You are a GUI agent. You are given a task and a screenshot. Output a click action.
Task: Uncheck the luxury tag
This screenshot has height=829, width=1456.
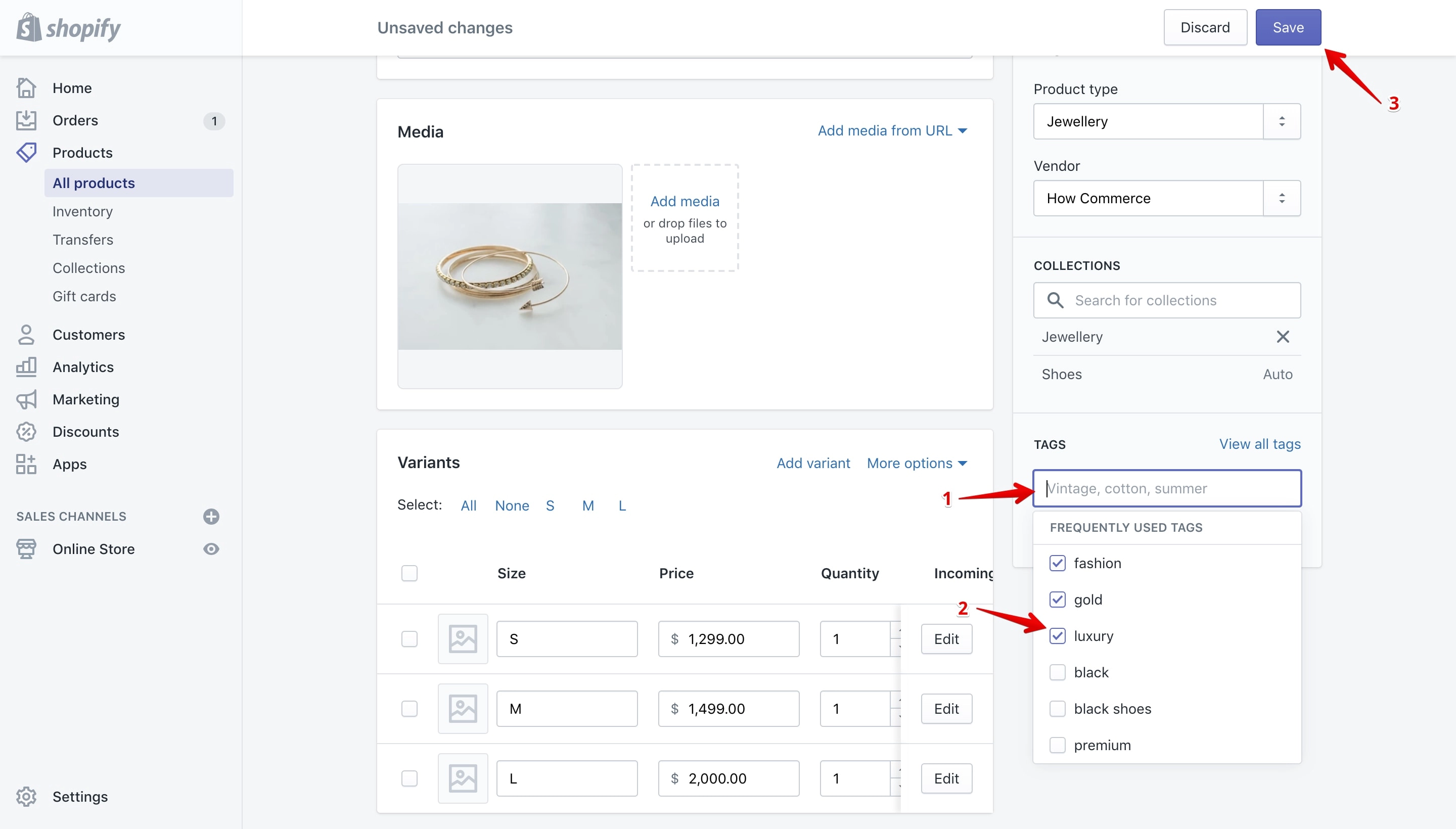tap(1058, 636)
